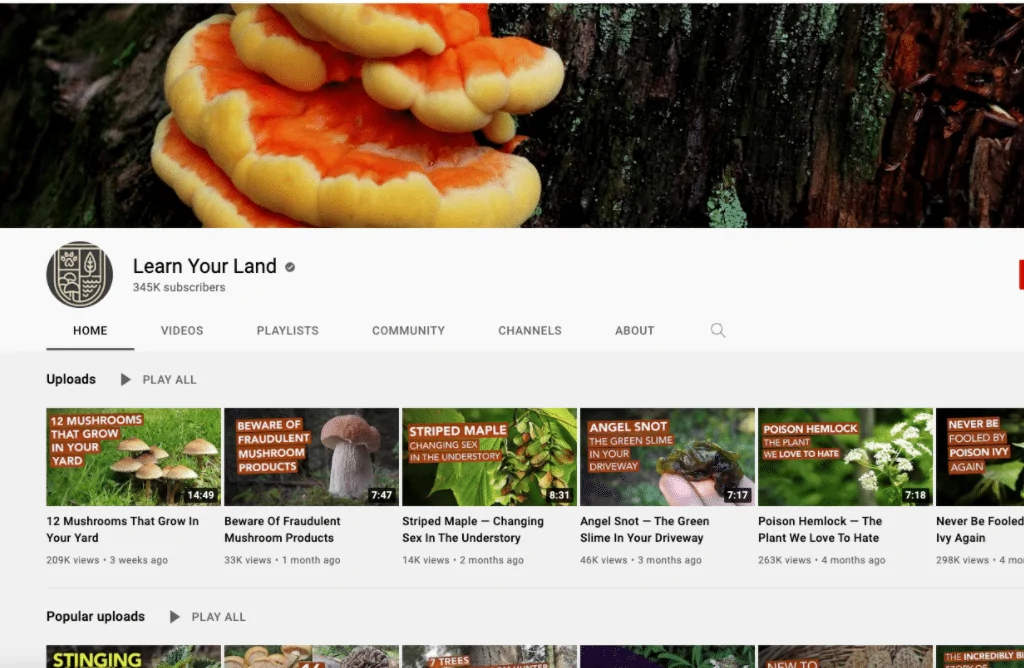The image size is (1024, 668).
Task: Click the title 'Angel Snot — The Green Slime'
Action: click(645, 530)
